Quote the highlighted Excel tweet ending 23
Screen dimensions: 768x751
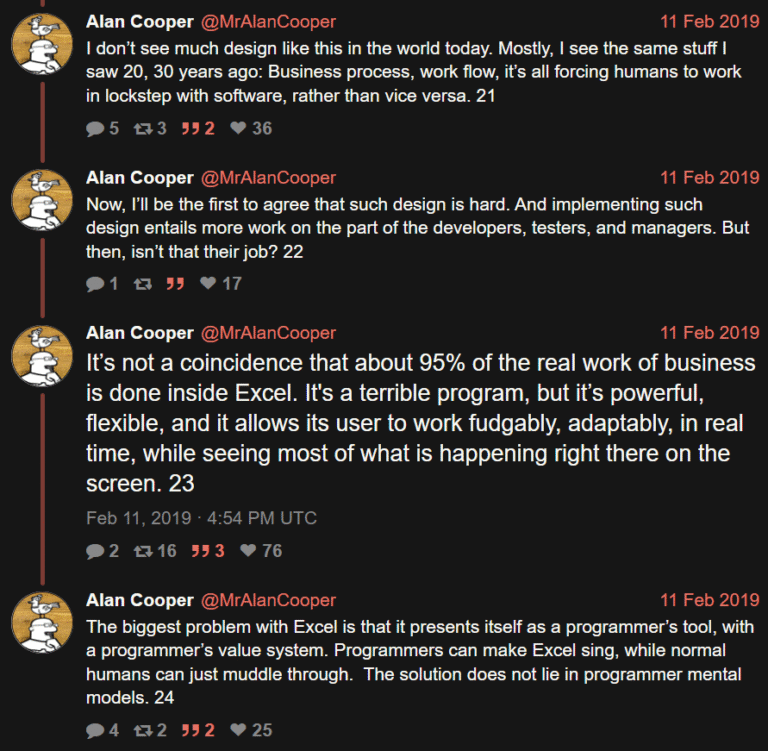click(x=197, y=550)
